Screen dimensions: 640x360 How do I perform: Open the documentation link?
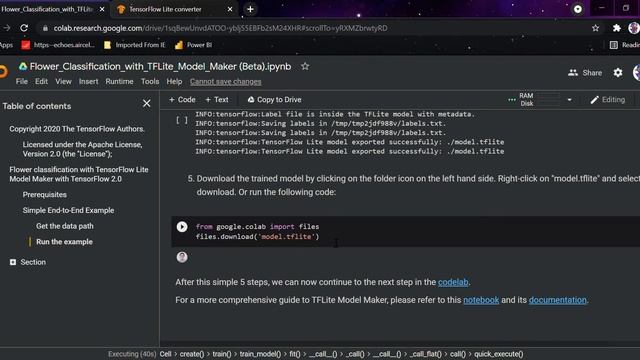(558, 300)
